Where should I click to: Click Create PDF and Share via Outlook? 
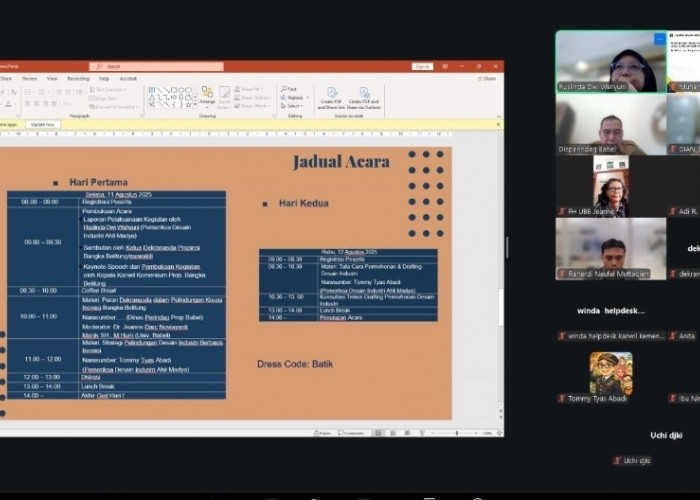(363, 98)
